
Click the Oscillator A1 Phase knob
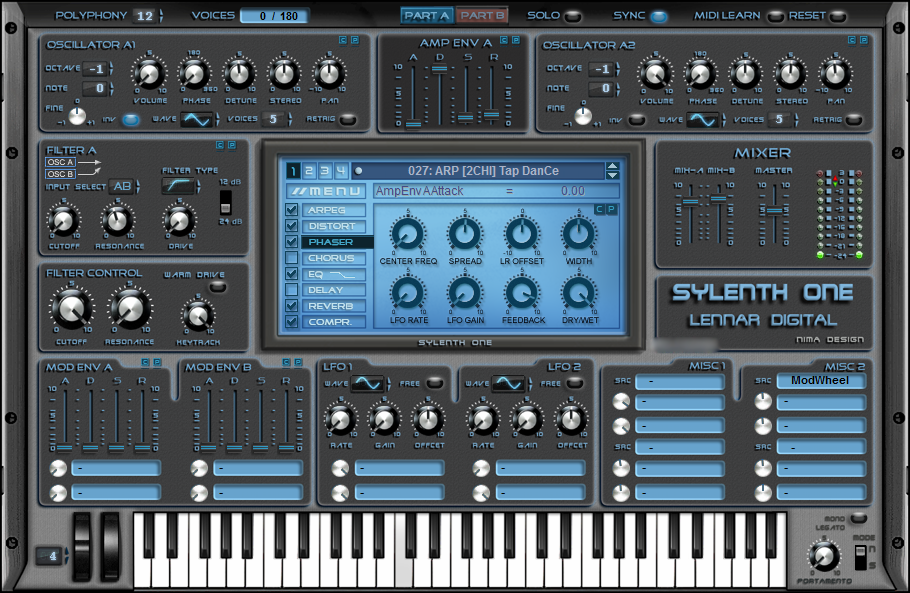[194, 74]
